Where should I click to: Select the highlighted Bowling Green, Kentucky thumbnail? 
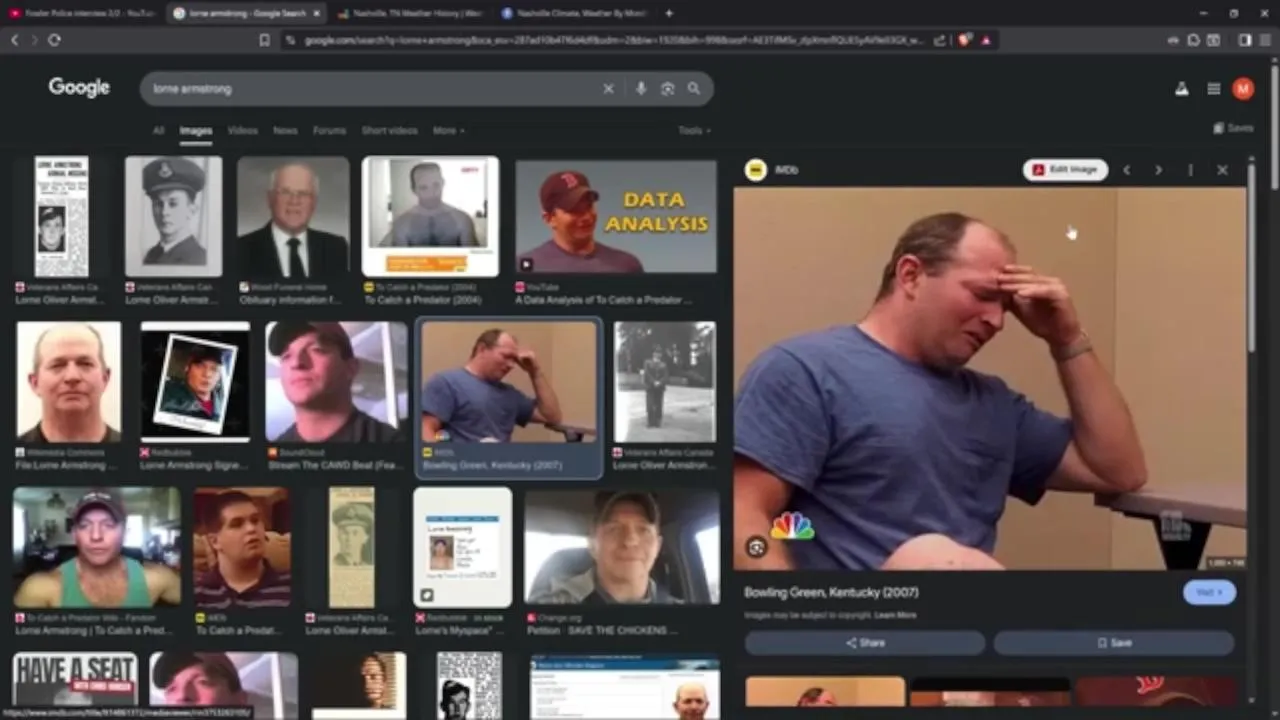click(508, 382)
